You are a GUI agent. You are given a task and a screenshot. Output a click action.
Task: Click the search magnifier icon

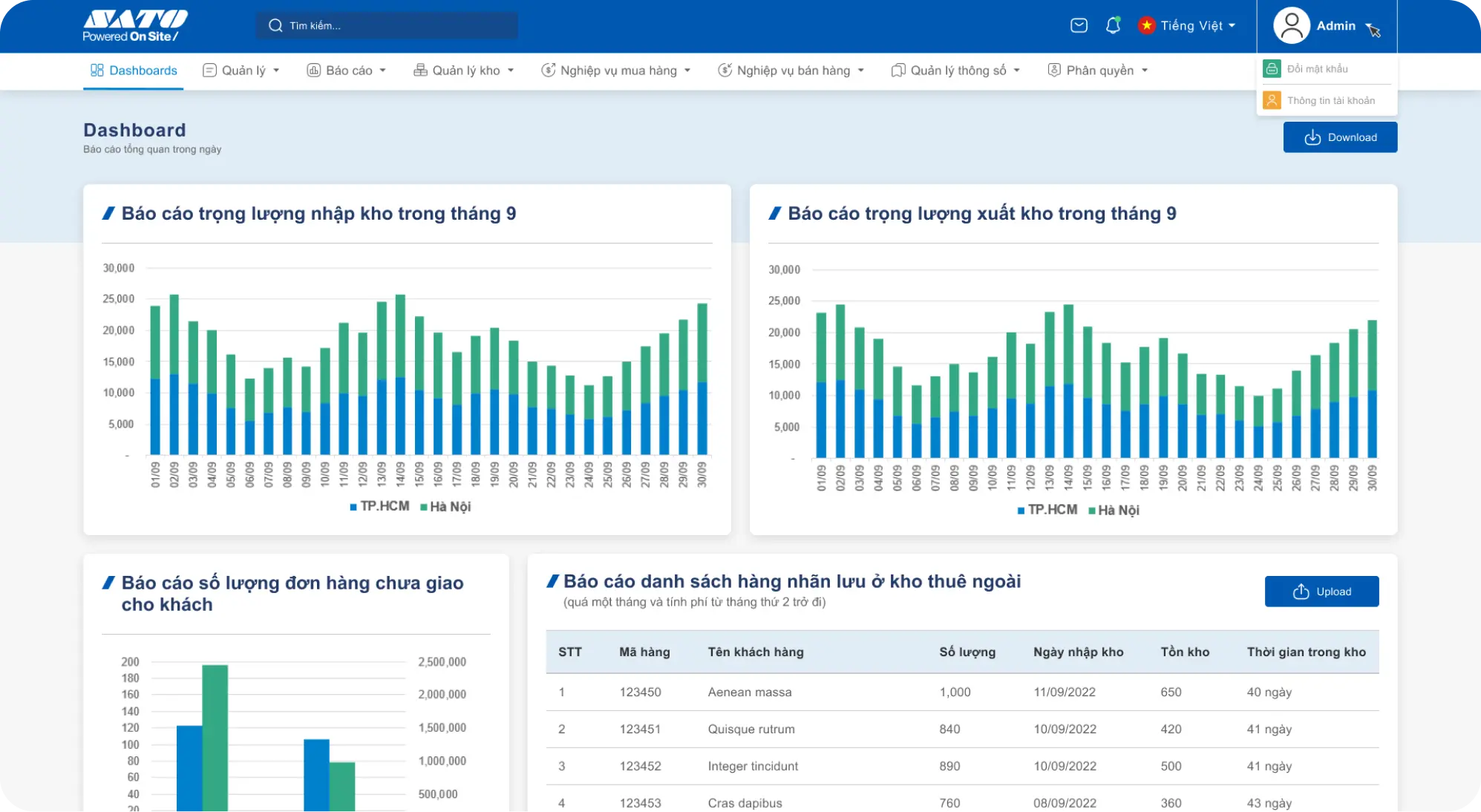(275, 25)
